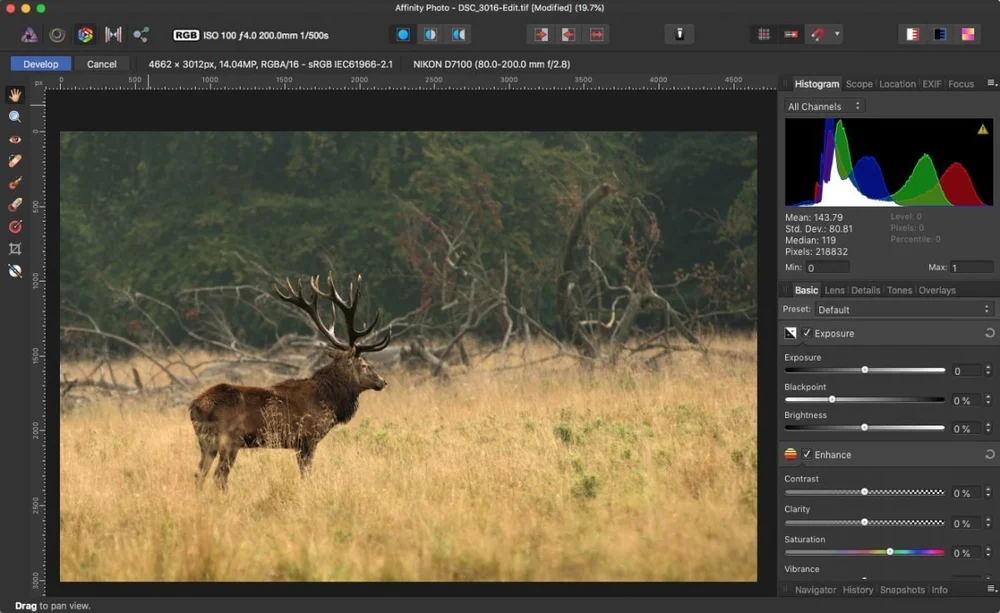The width and height of the screenshot is (1000, 613).
Task: Open the Develop Assistant options
Action: coord(679,33)
